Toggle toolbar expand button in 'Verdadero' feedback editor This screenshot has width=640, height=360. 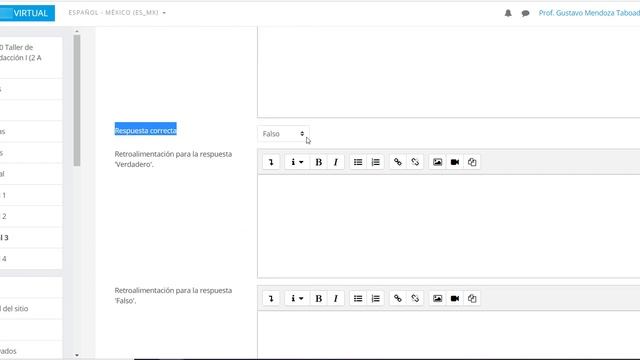tap(271, 162)
